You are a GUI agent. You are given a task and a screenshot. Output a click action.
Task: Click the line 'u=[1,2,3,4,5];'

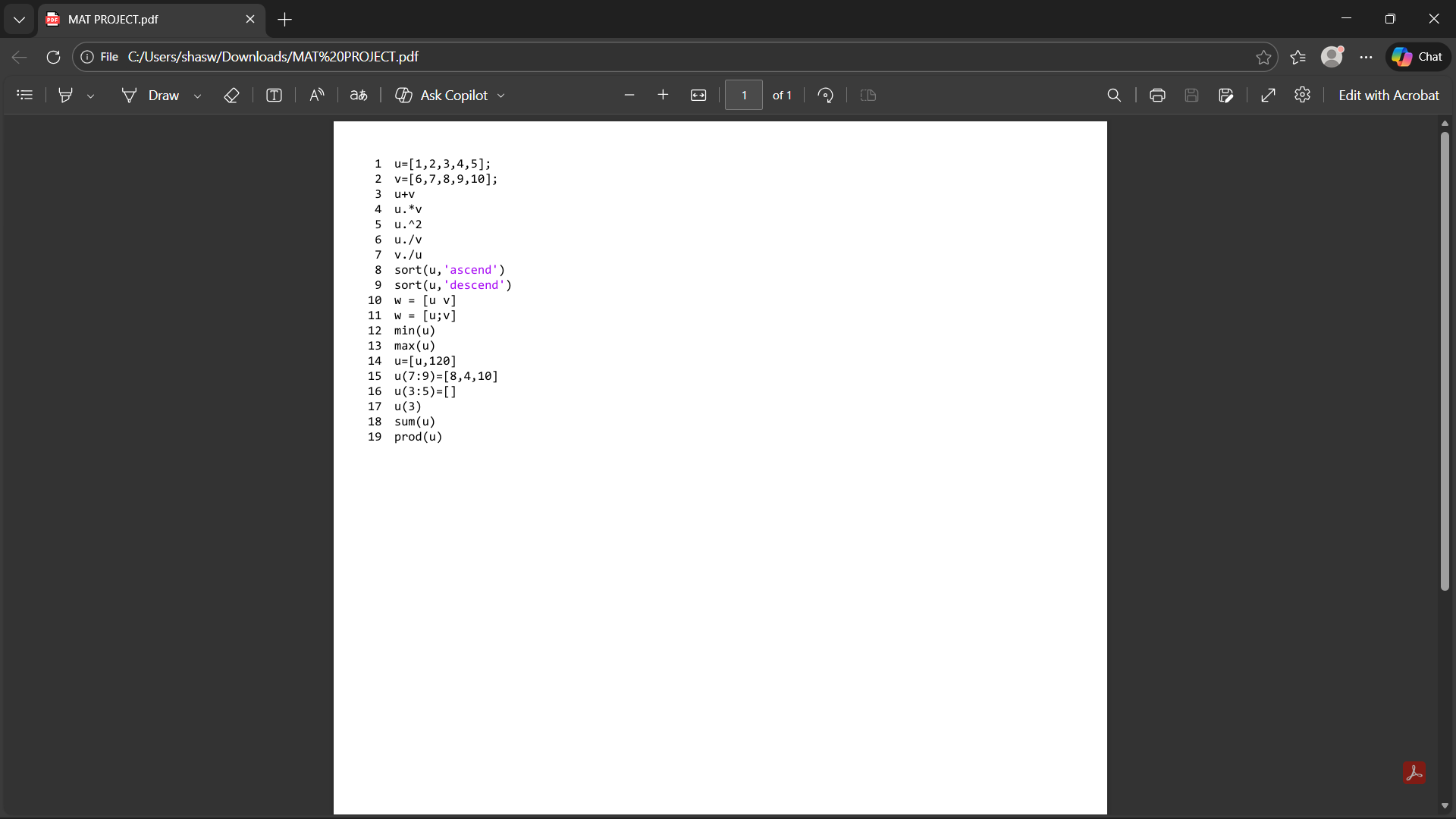442,164
